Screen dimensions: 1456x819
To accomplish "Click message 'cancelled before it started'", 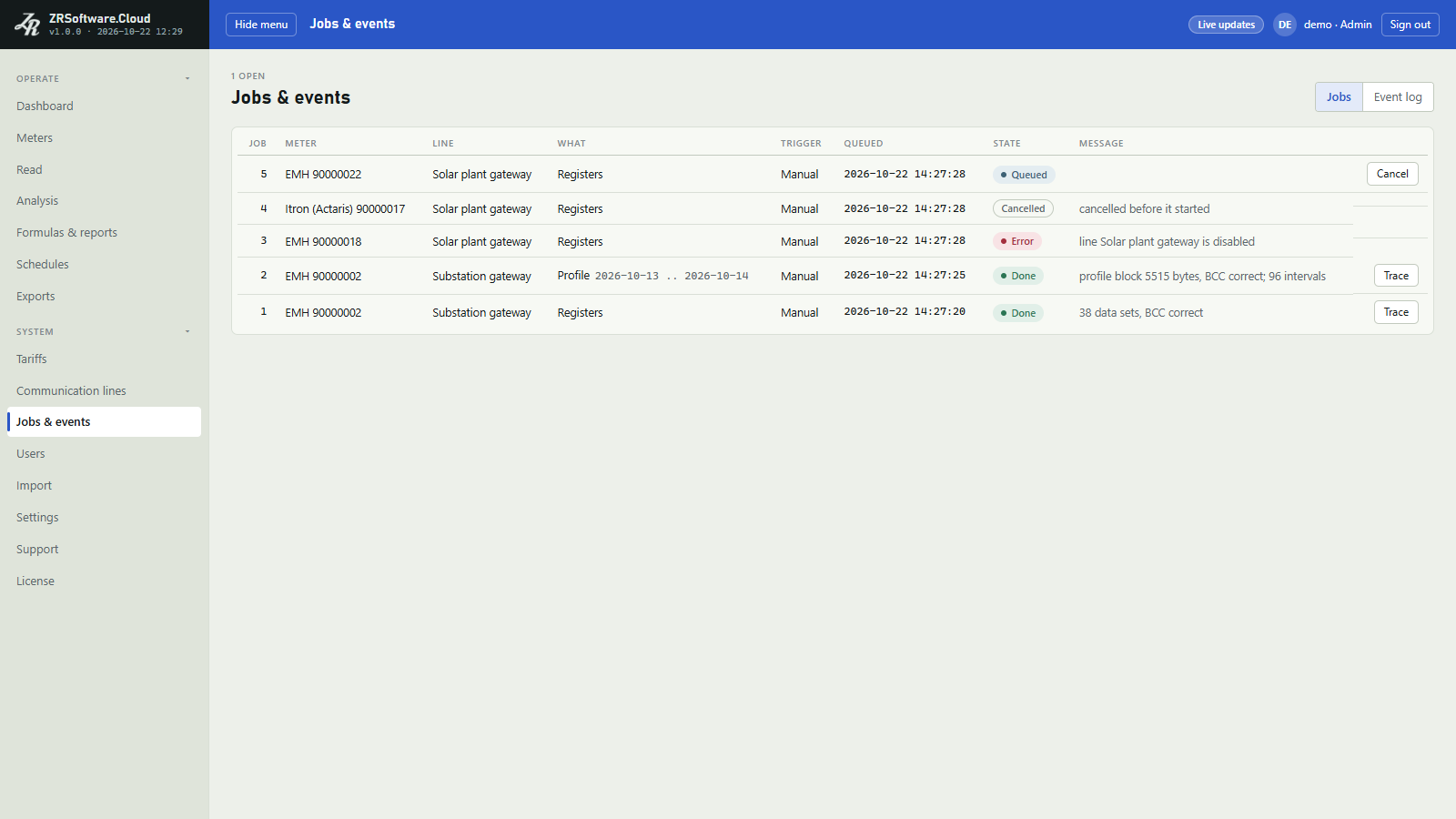I will (x=1144, y=209).
